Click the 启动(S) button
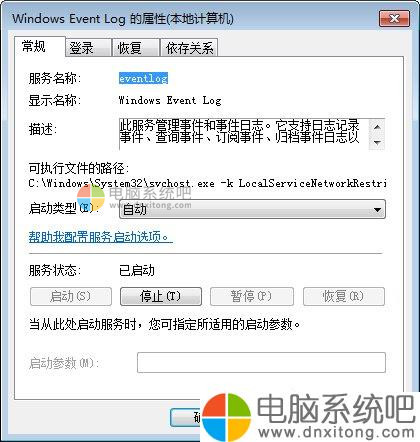The image size is (420, 442). 71,296
